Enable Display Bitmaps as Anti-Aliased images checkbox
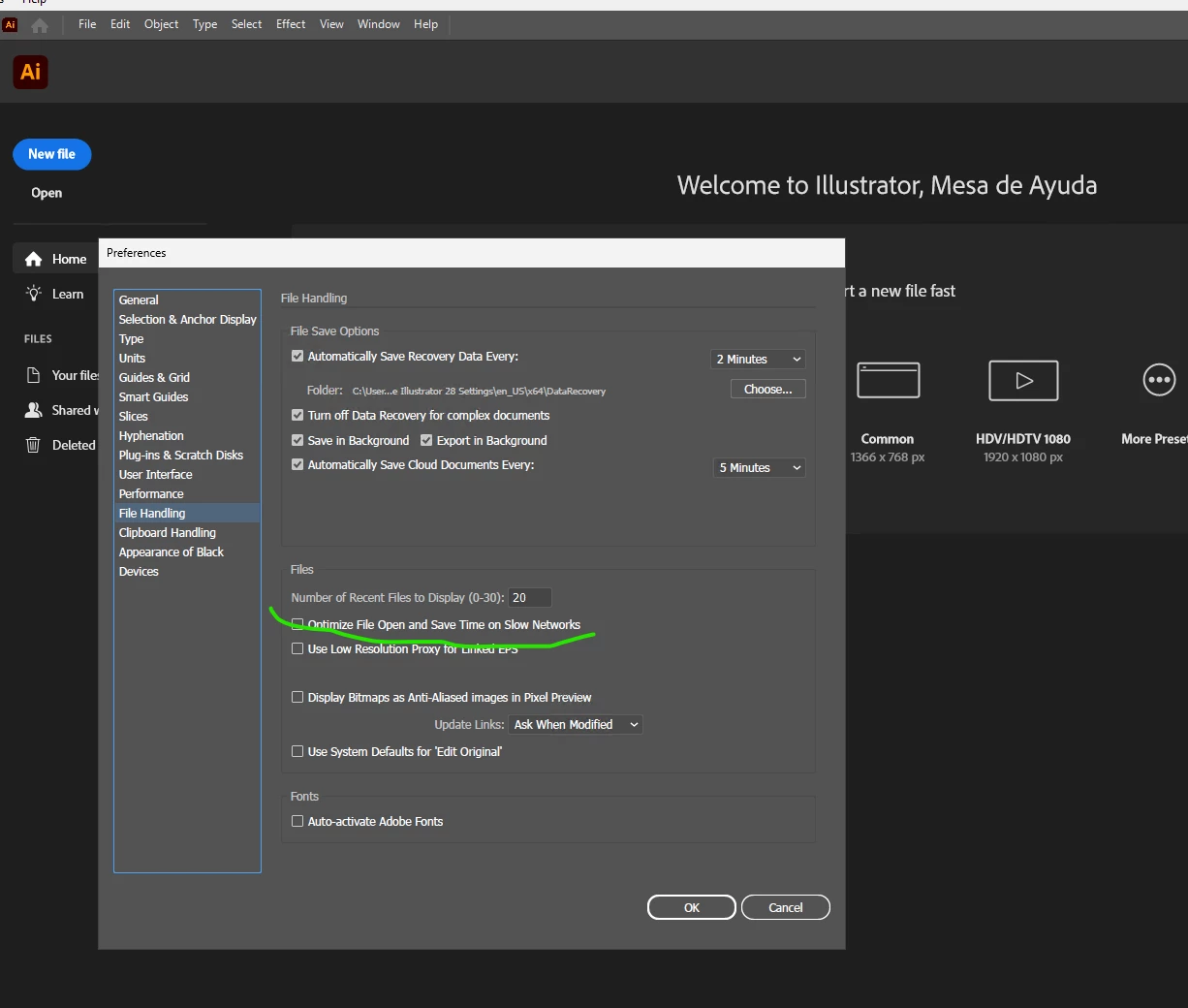The height and width of the screenshot is (1008, 1188). pos(297,697)
